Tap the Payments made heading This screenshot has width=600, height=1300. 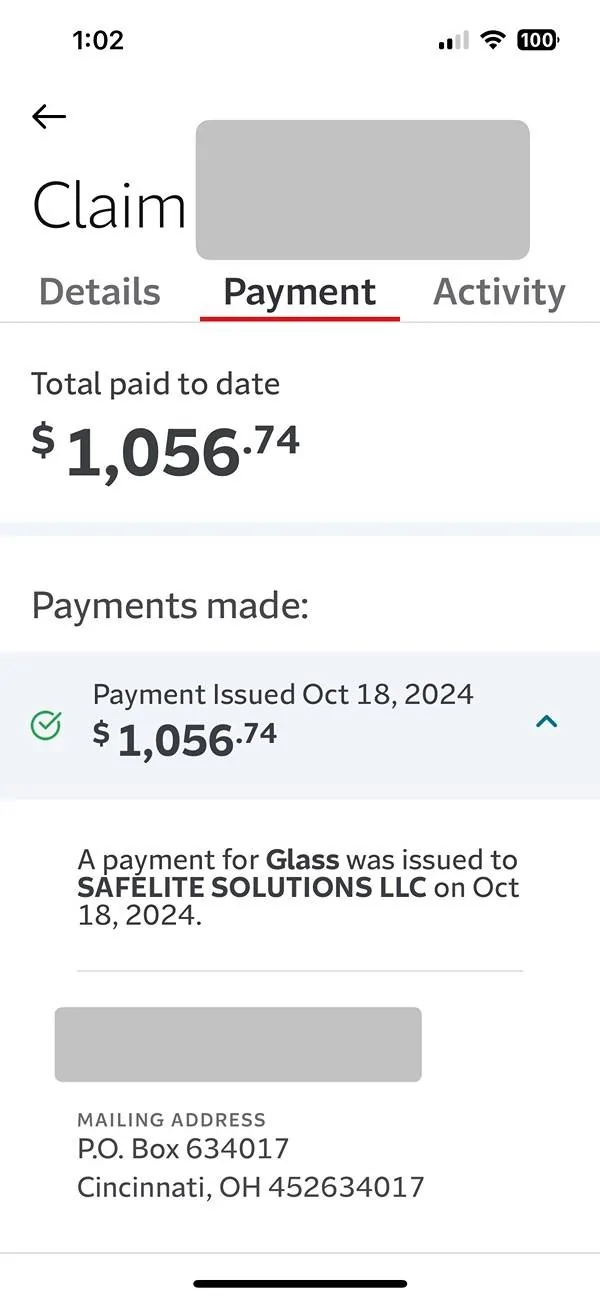point(170,606)
